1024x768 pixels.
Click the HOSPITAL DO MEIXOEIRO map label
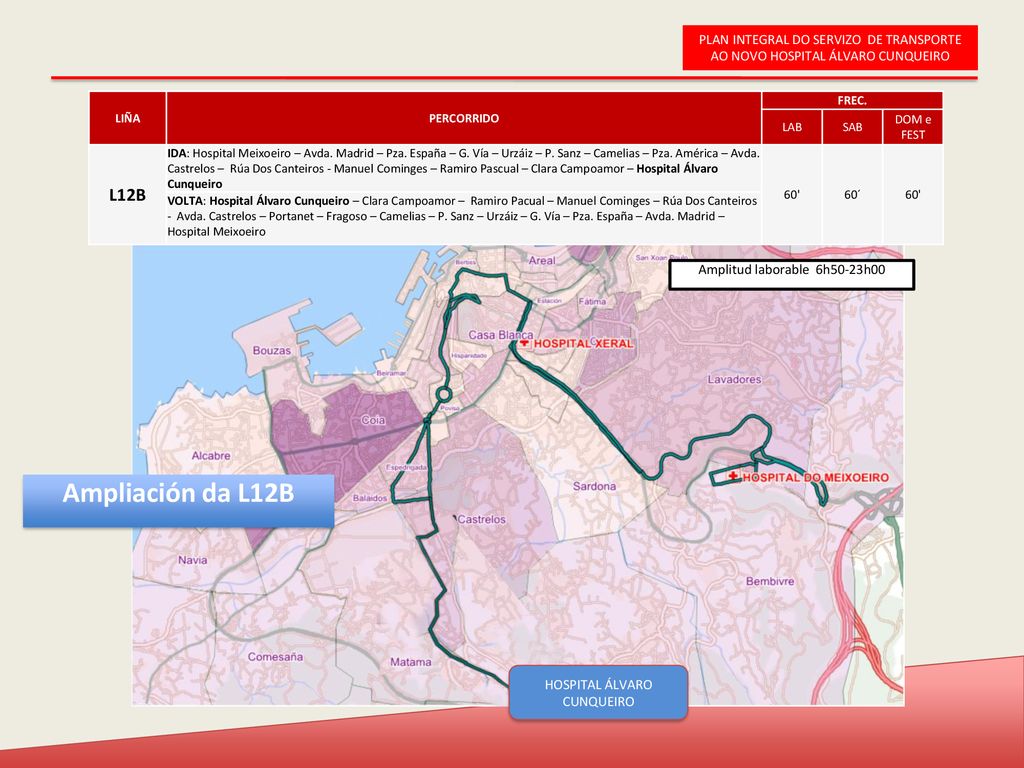tap(816, 477)
